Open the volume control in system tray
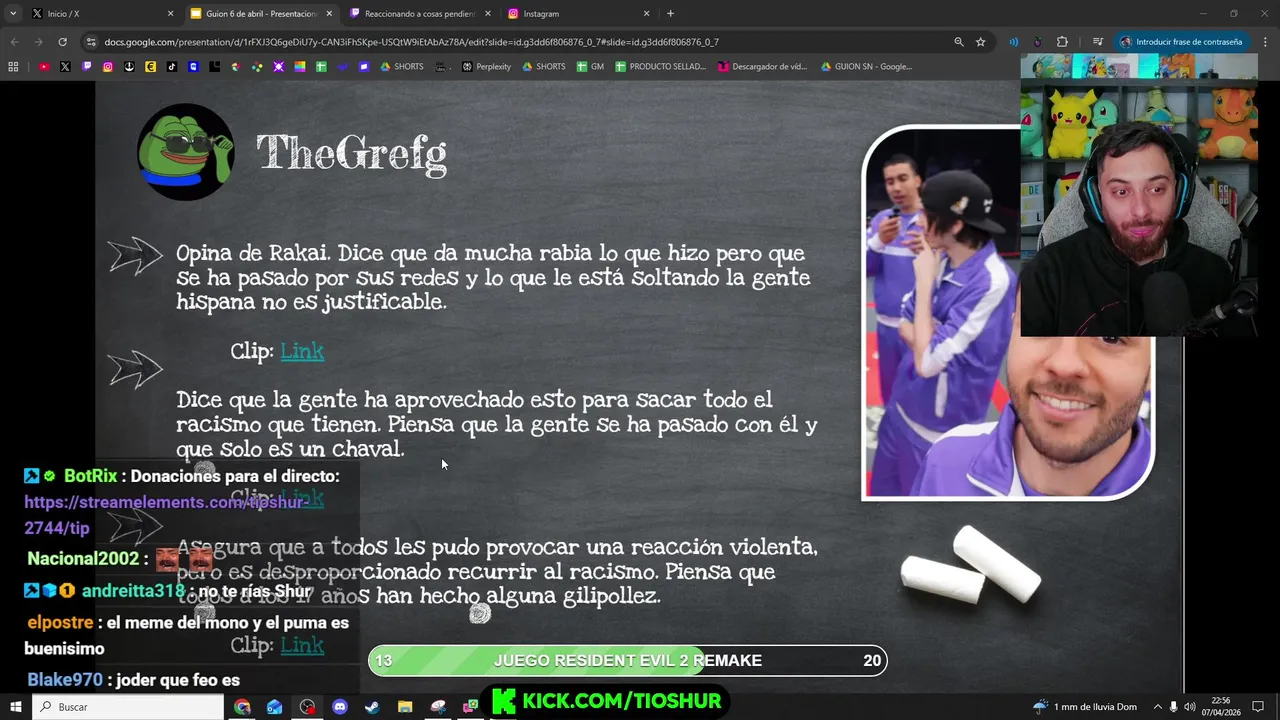 click(x=1189, y=707)
